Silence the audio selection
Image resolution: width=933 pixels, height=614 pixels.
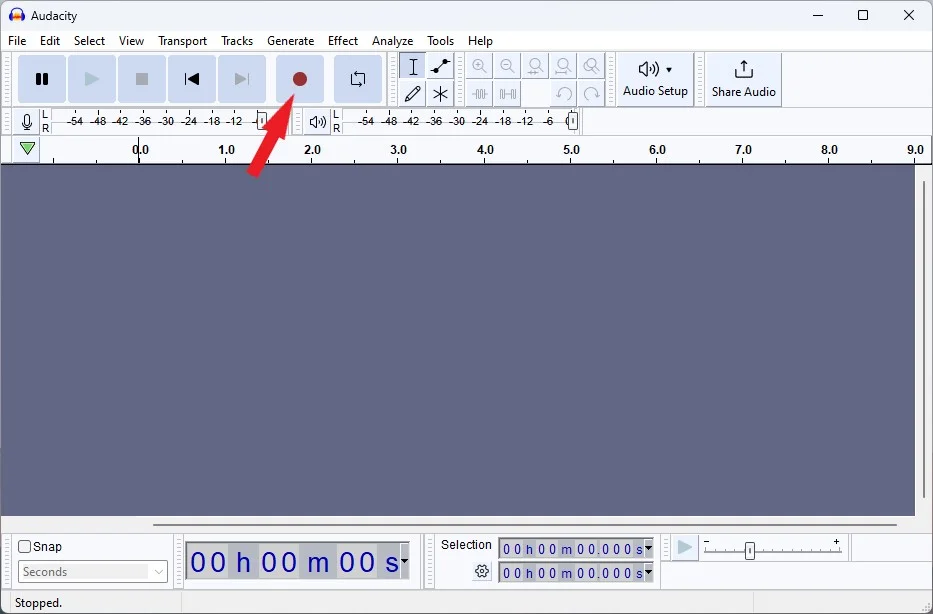508,93
